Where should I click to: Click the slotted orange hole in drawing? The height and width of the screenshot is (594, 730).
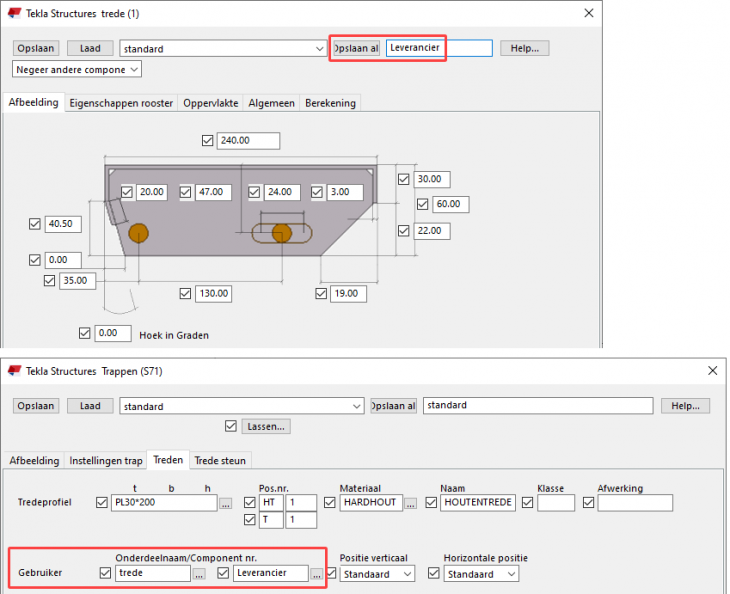pyautogui.click(x=282, y=233)
